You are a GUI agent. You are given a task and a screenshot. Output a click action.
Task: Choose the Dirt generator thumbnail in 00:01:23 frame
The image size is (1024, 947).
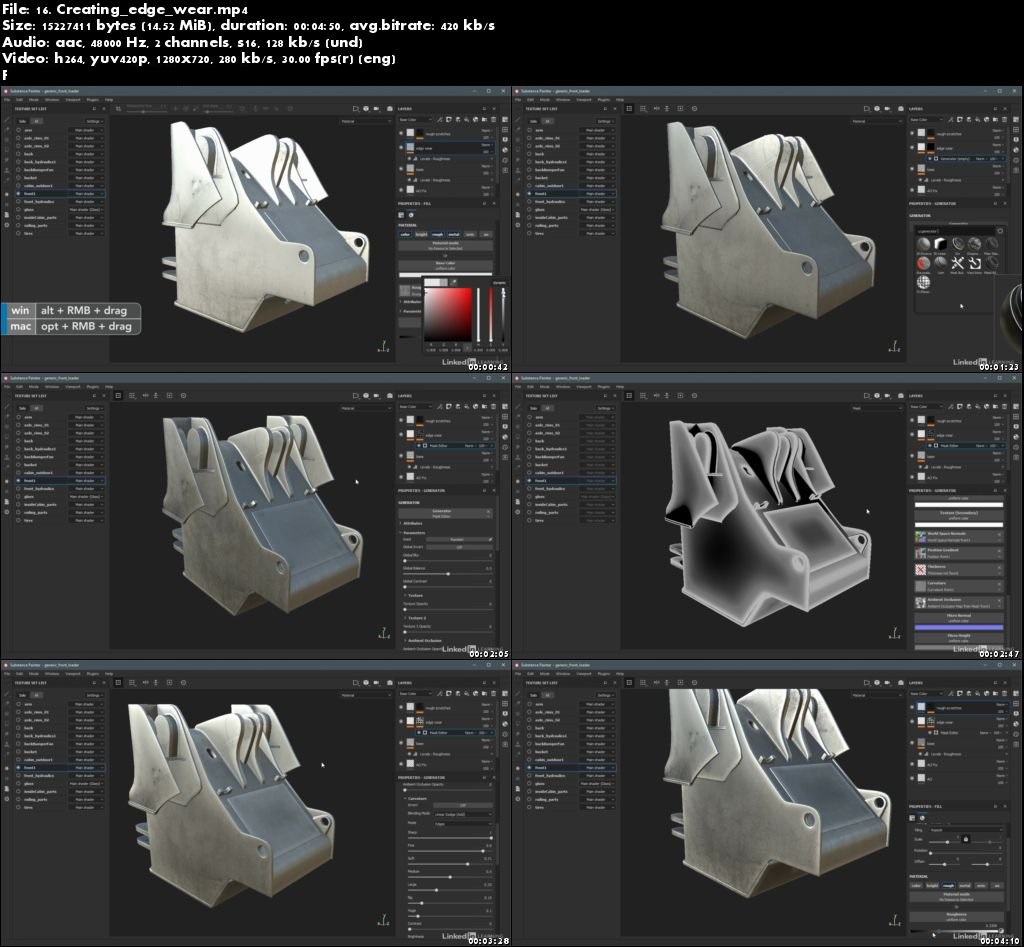pos(957,245)
